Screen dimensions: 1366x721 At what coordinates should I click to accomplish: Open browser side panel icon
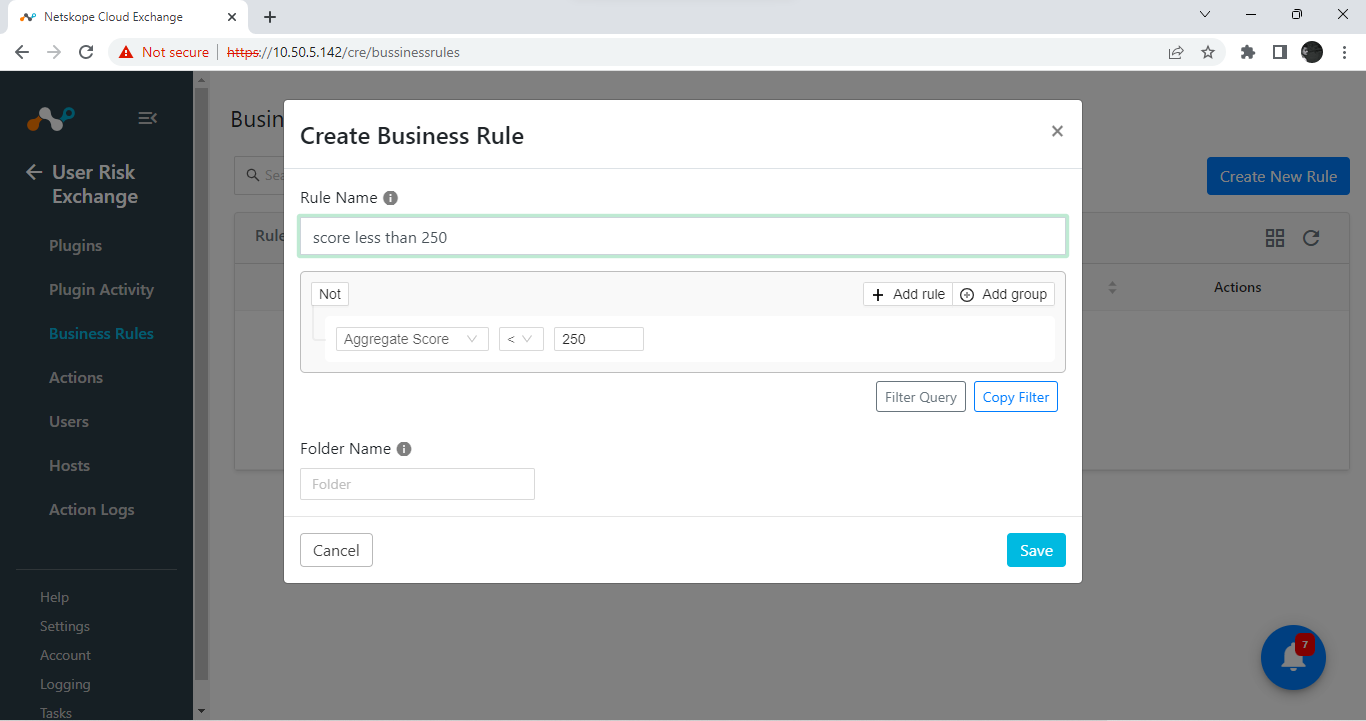pyautogui.click(x=1280, y=52)
